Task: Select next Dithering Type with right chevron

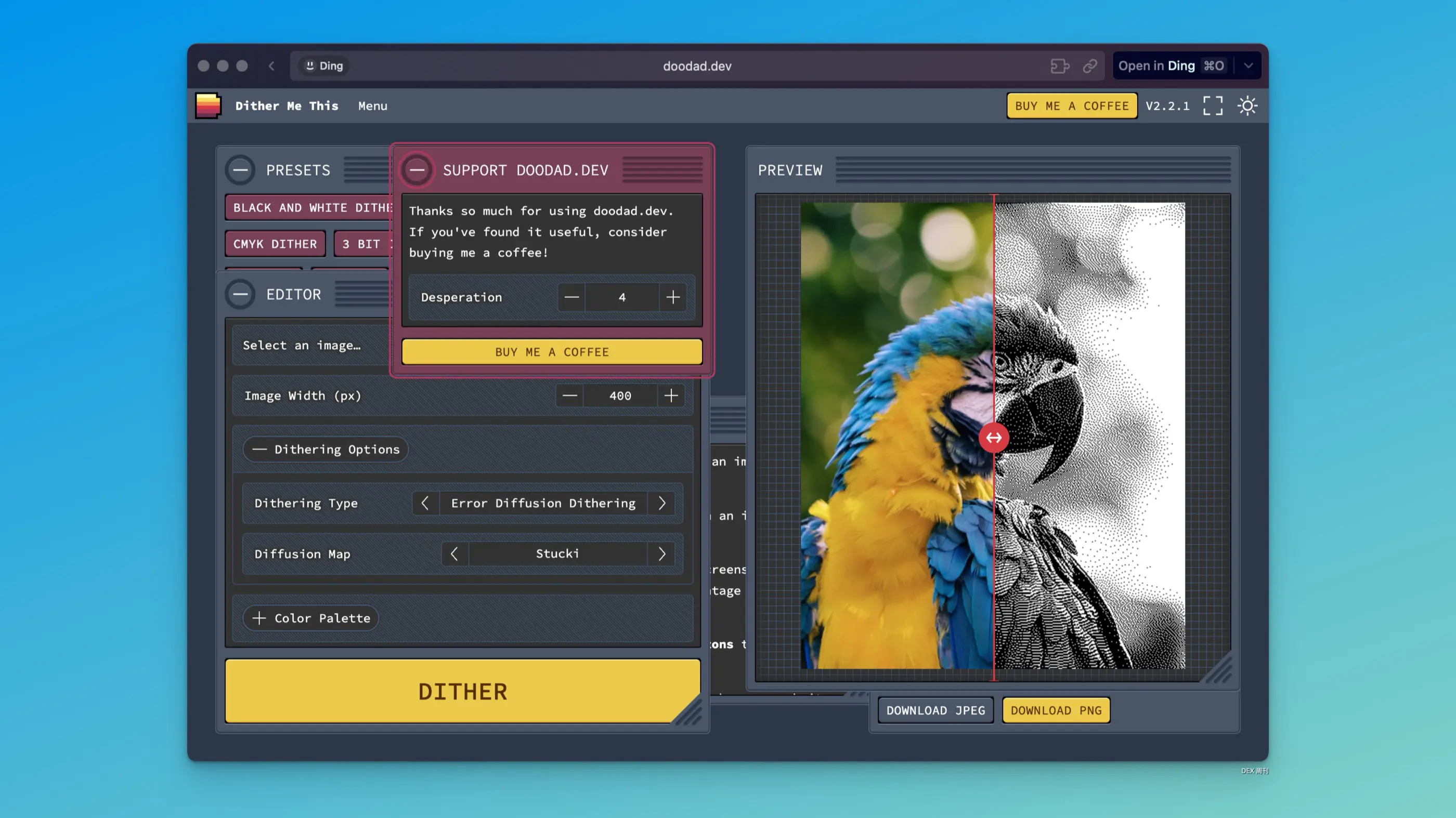Action: pos(662,503)
